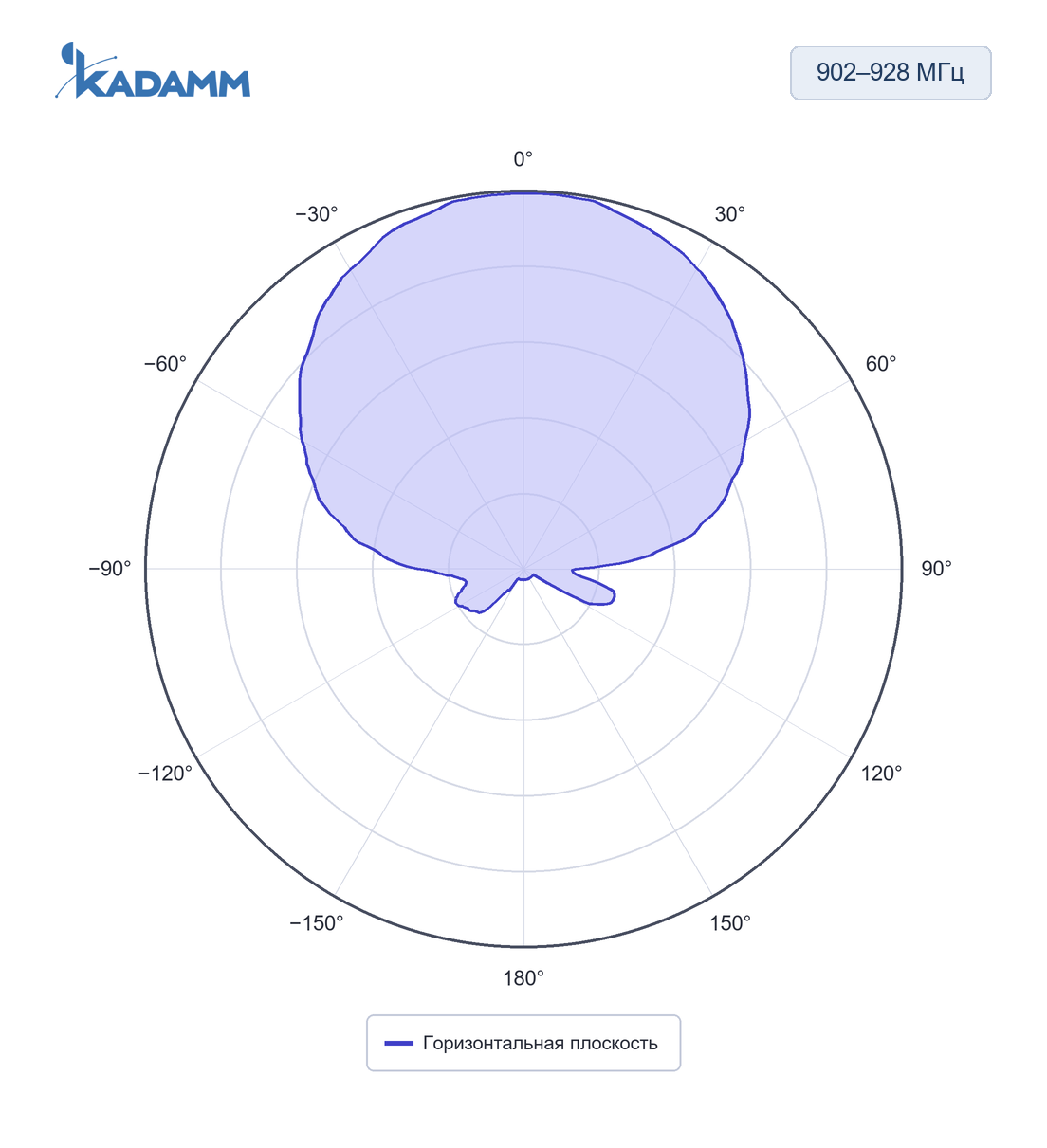Click the 120° angle label
The image size is (1047, 1148).
coord(882,774)
